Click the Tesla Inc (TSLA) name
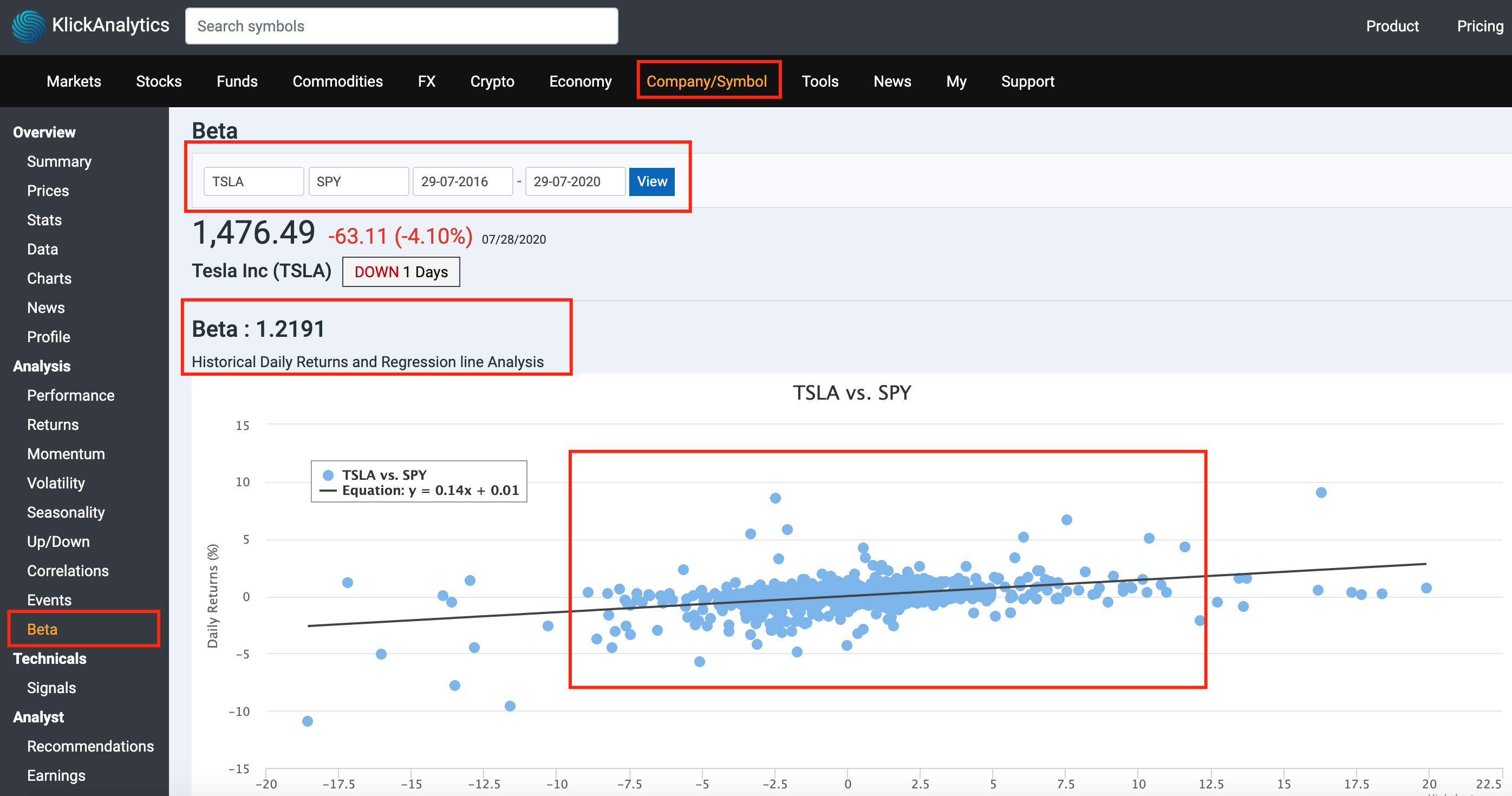 262,271
